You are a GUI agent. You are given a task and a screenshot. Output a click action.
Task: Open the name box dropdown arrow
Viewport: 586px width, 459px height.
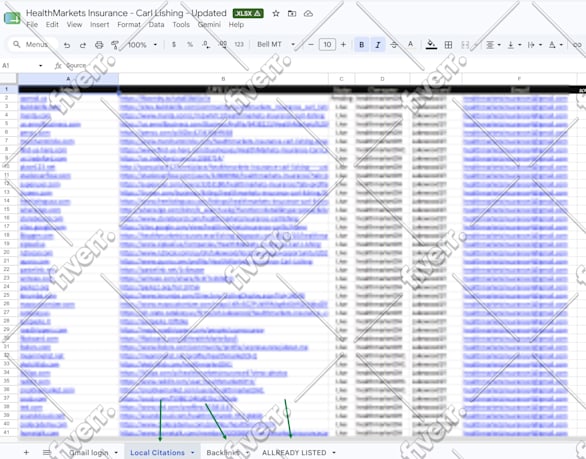click(x=41, y=66)
